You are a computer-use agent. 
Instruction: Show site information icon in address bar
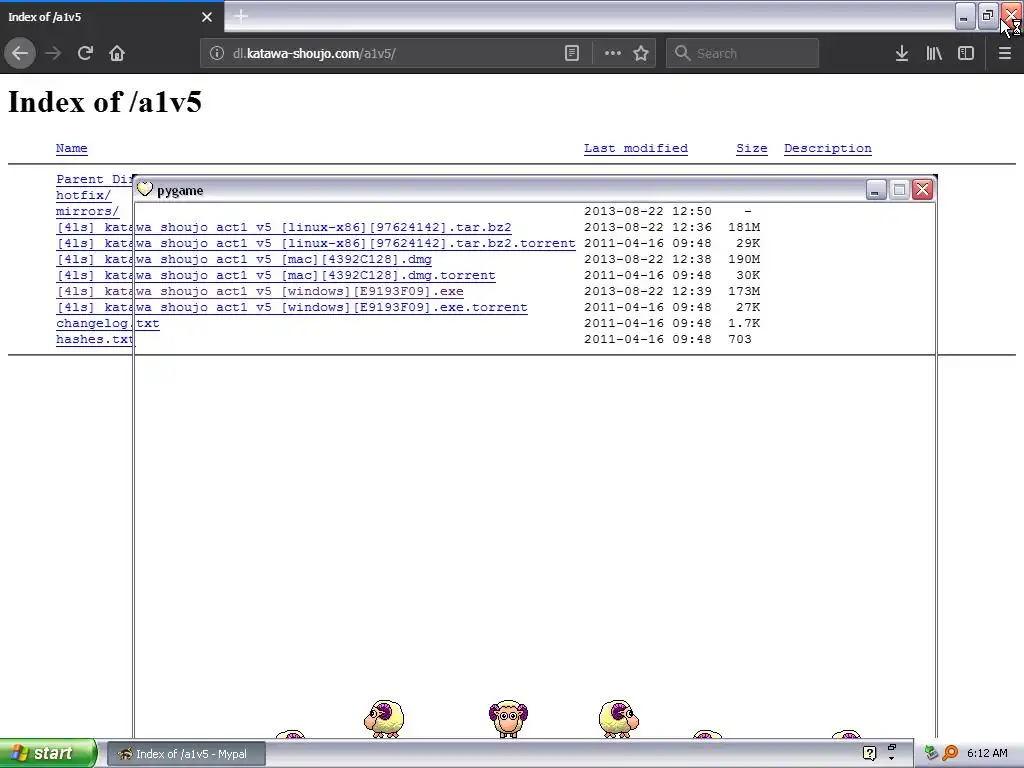pos(217,53)
